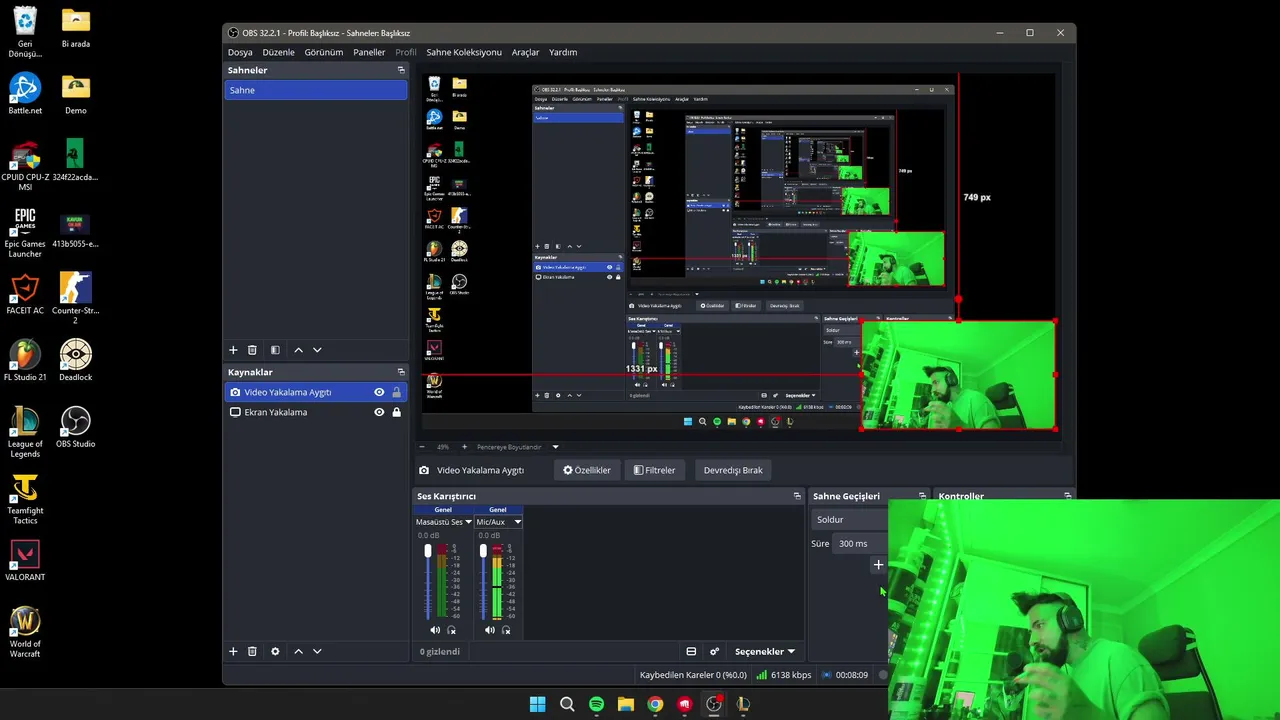The image size is (1280, 720).
Task: Open File Explorer from the taskbar
Action: [625, 704]
